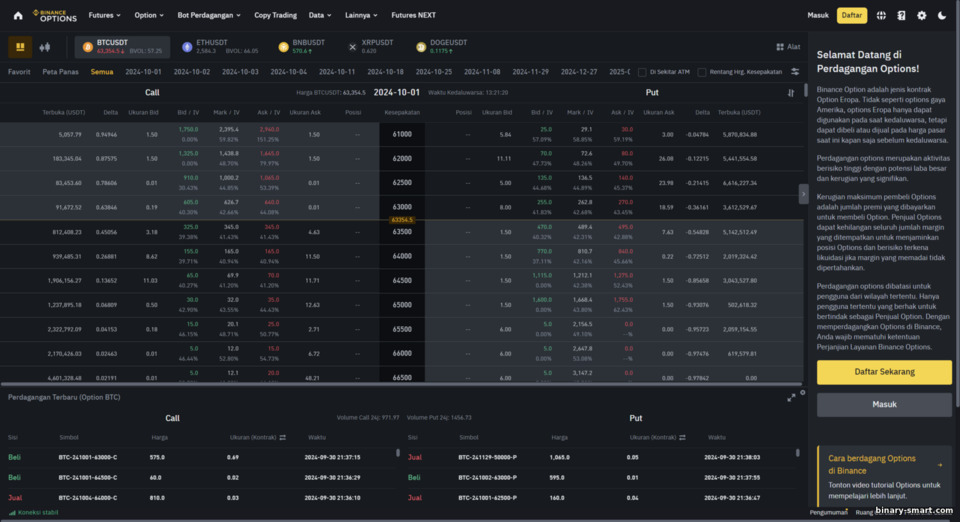This screenshot has height=522, width=960.
Task: Open the language globe icon
Action: (x=881, y=15)
